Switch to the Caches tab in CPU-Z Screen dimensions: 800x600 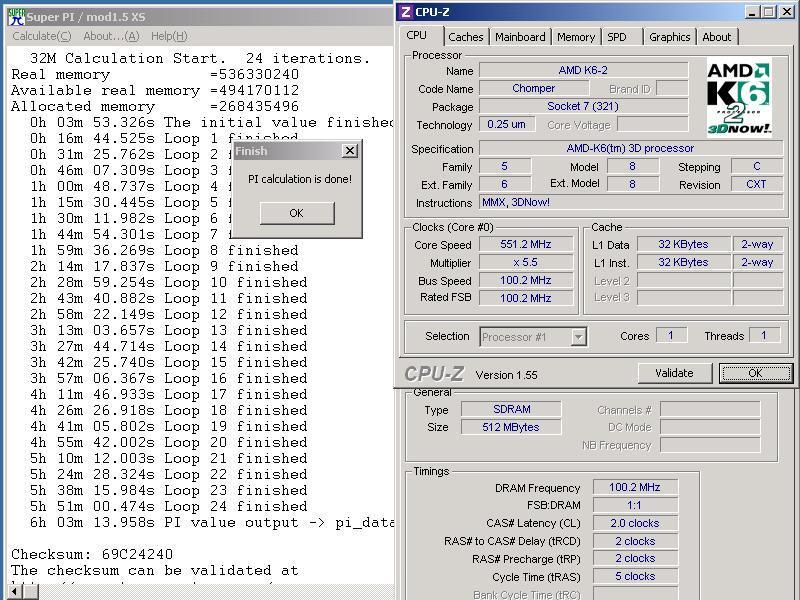[465, 37]
